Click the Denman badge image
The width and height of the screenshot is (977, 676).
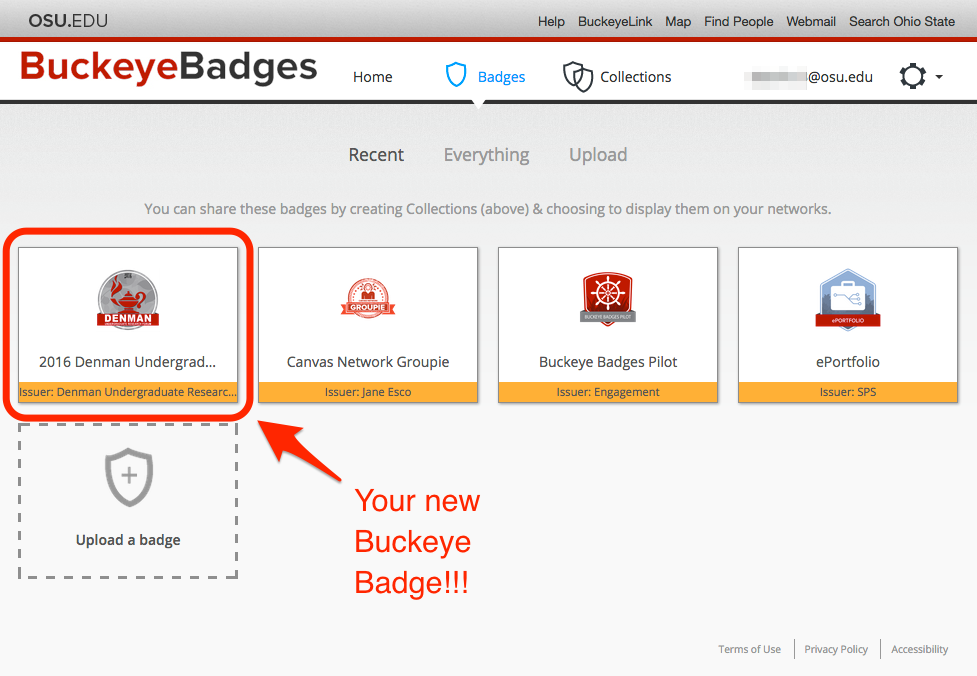[128, 300]
